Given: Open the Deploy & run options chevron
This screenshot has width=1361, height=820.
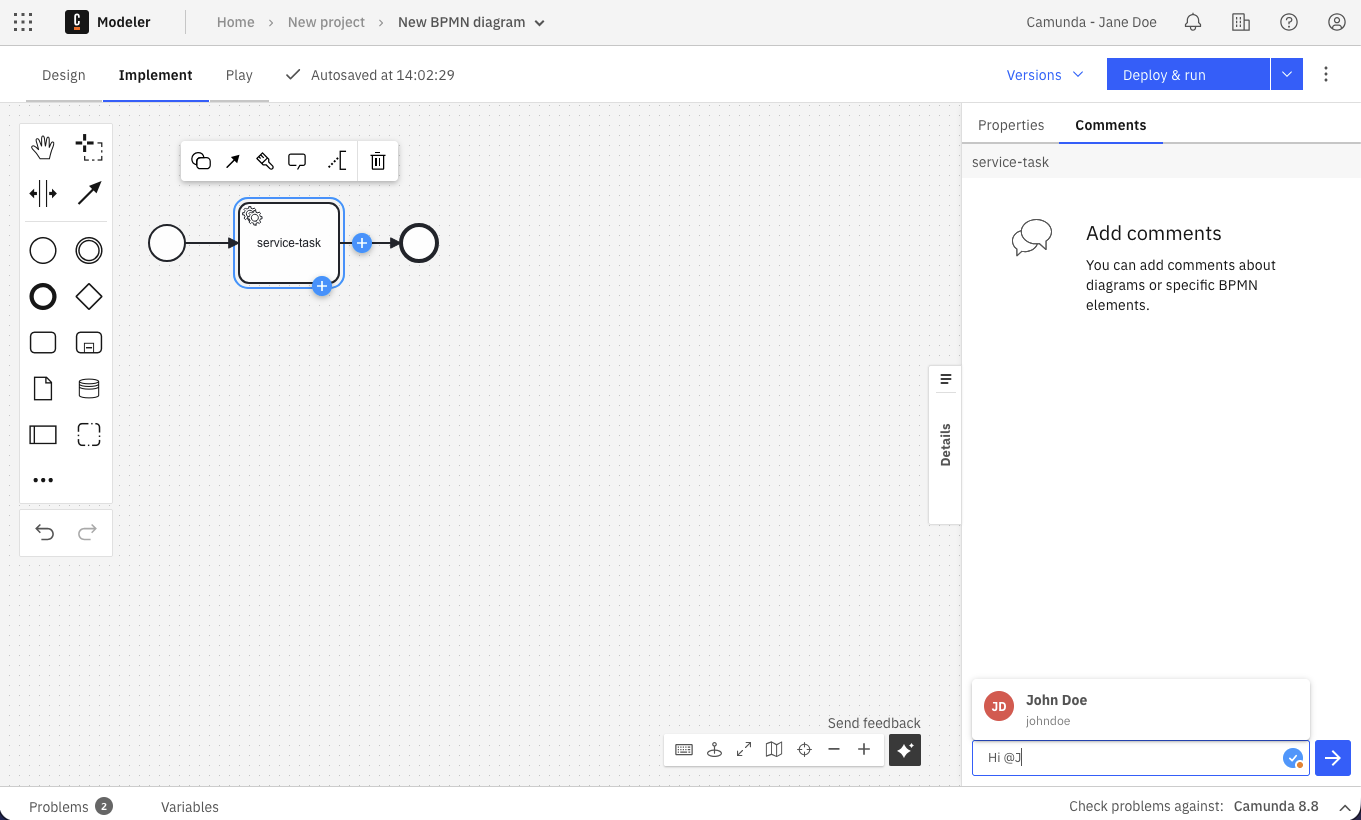Looking at the screenshot, I should tap(1287, 73).
